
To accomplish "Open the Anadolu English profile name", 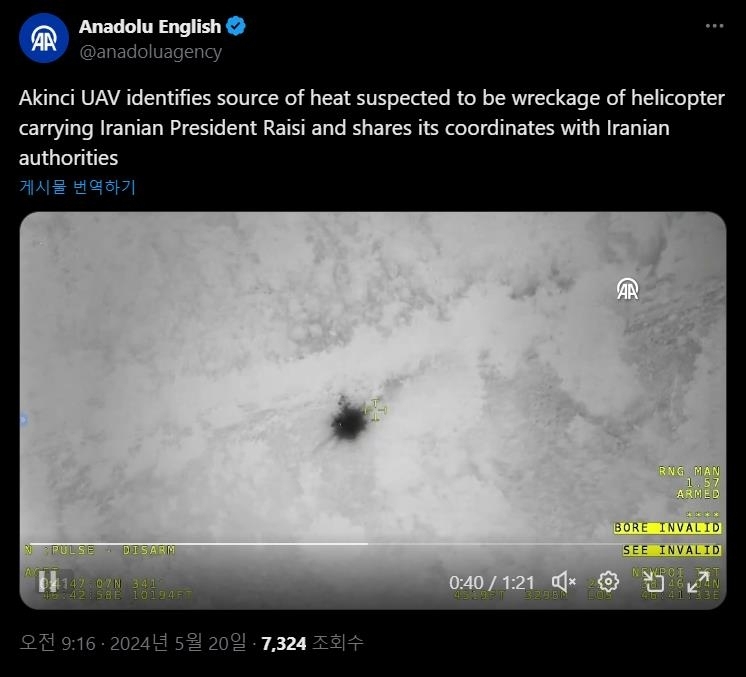I will (150, 26).
